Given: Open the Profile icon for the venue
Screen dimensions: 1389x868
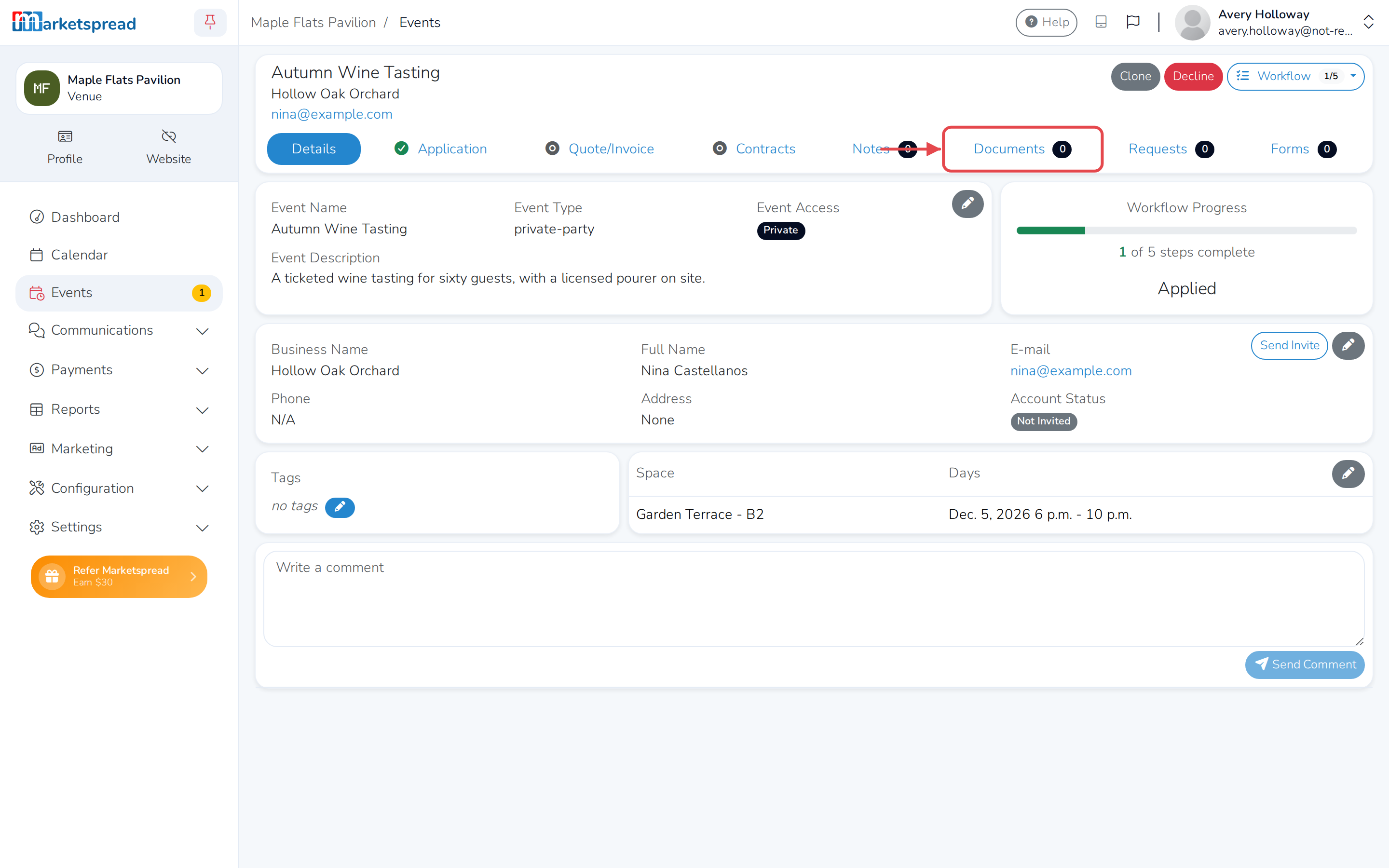Looking at the screenshot, I should tap(65, 147).
